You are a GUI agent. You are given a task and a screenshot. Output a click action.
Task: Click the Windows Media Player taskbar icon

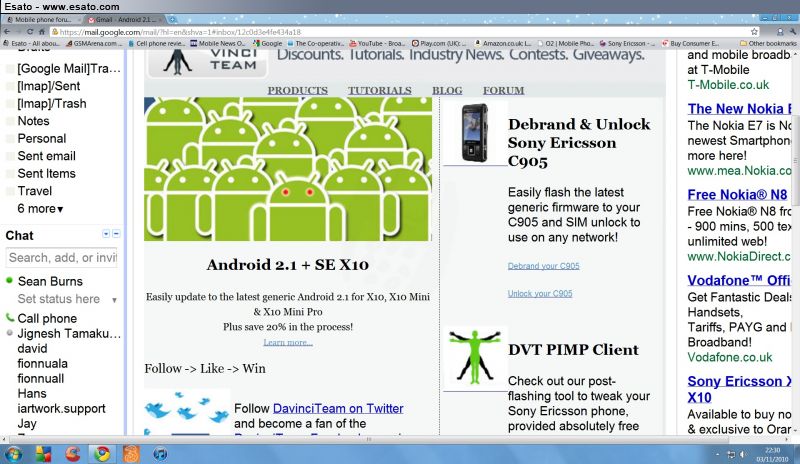pos(161,453)
